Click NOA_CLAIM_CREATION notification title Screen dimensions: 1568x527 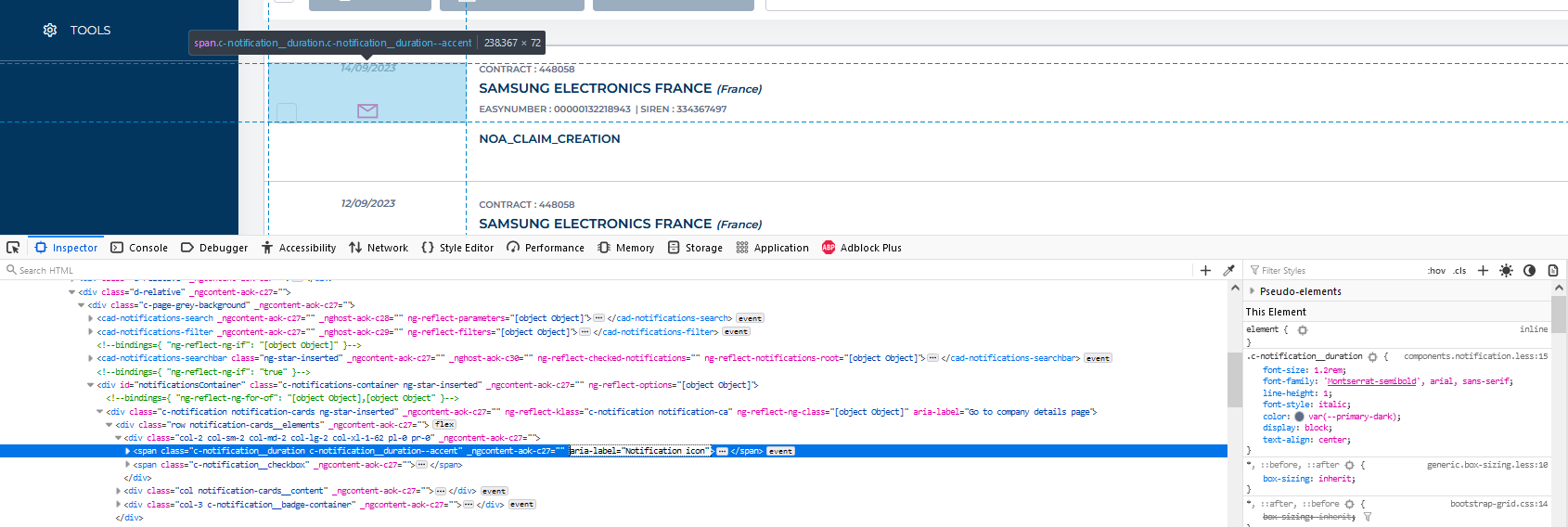[549, 138]
